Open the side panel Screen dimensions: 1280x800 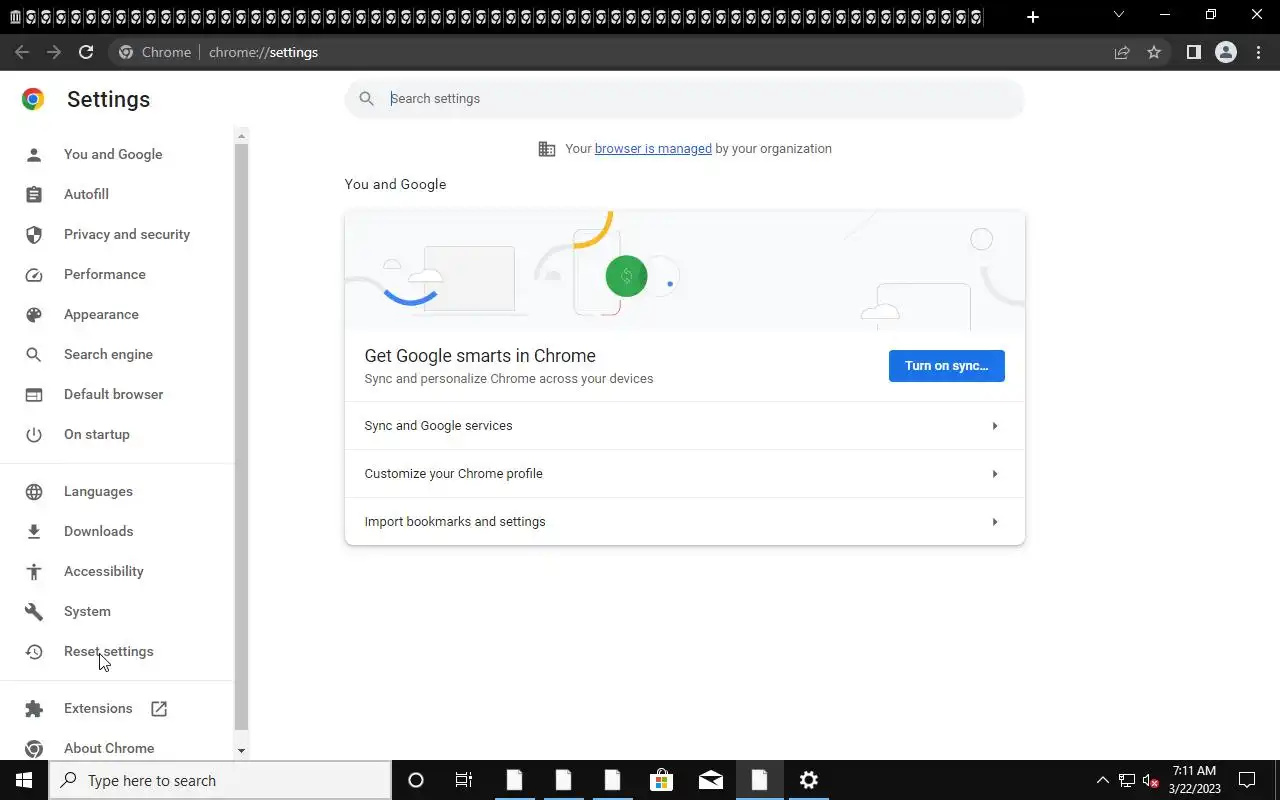pyautogui.click(x=1193, y=52)
